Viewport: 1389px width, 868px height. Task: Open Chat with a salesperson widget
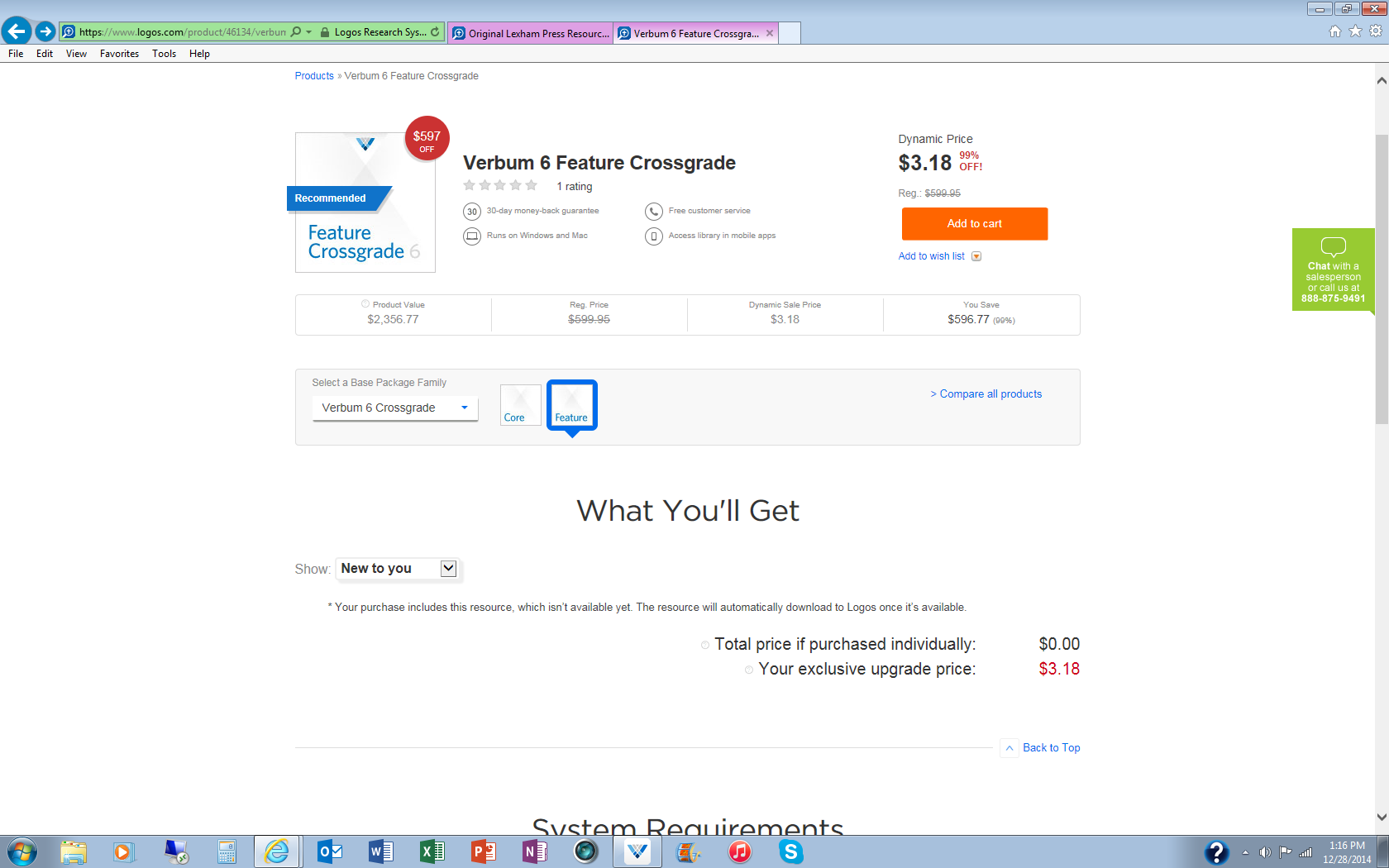point(1333,269)
